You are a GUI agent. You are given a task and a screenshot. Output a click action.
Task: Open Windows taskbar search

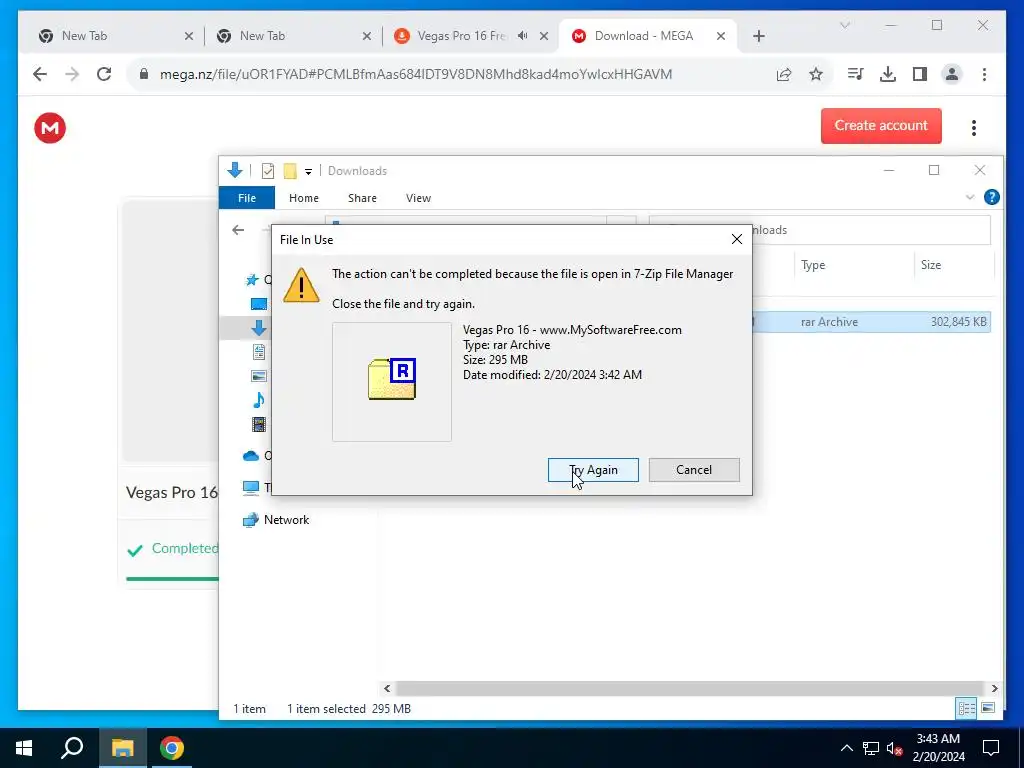pyautogui.click(x=72, y=748)
